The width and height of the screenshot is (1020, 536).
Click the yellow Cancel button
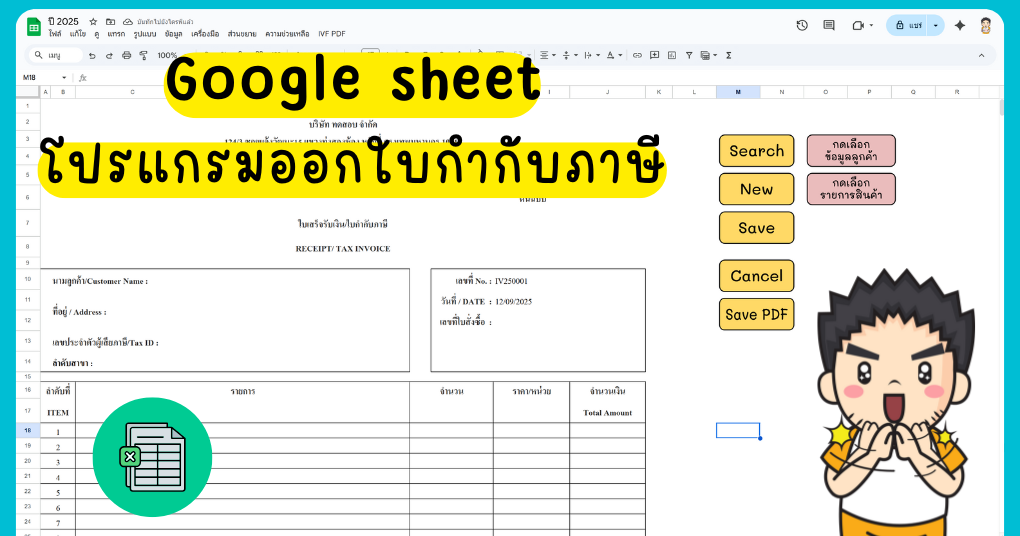pos(757,276)
